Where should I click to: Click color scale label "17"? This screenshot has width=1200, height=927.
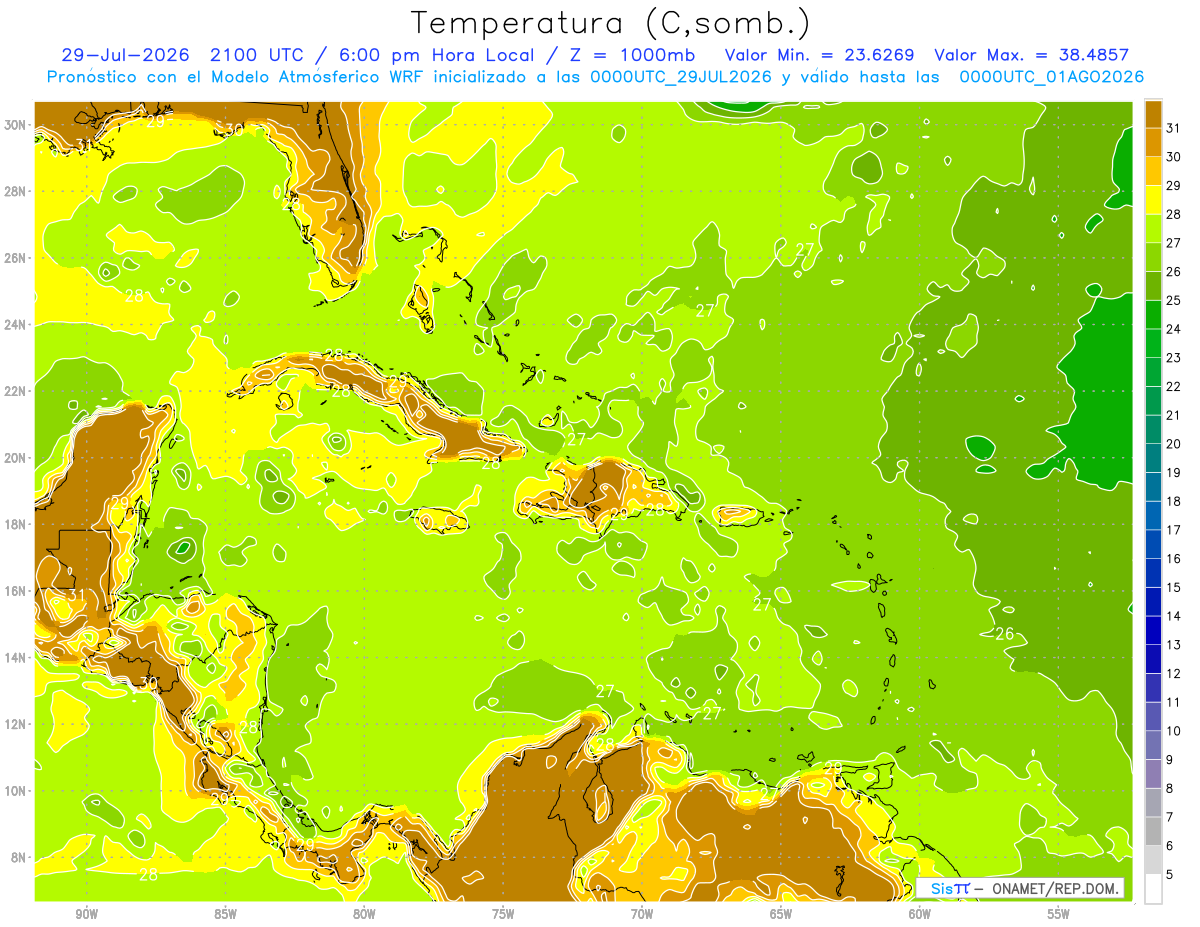(1174, 530)
